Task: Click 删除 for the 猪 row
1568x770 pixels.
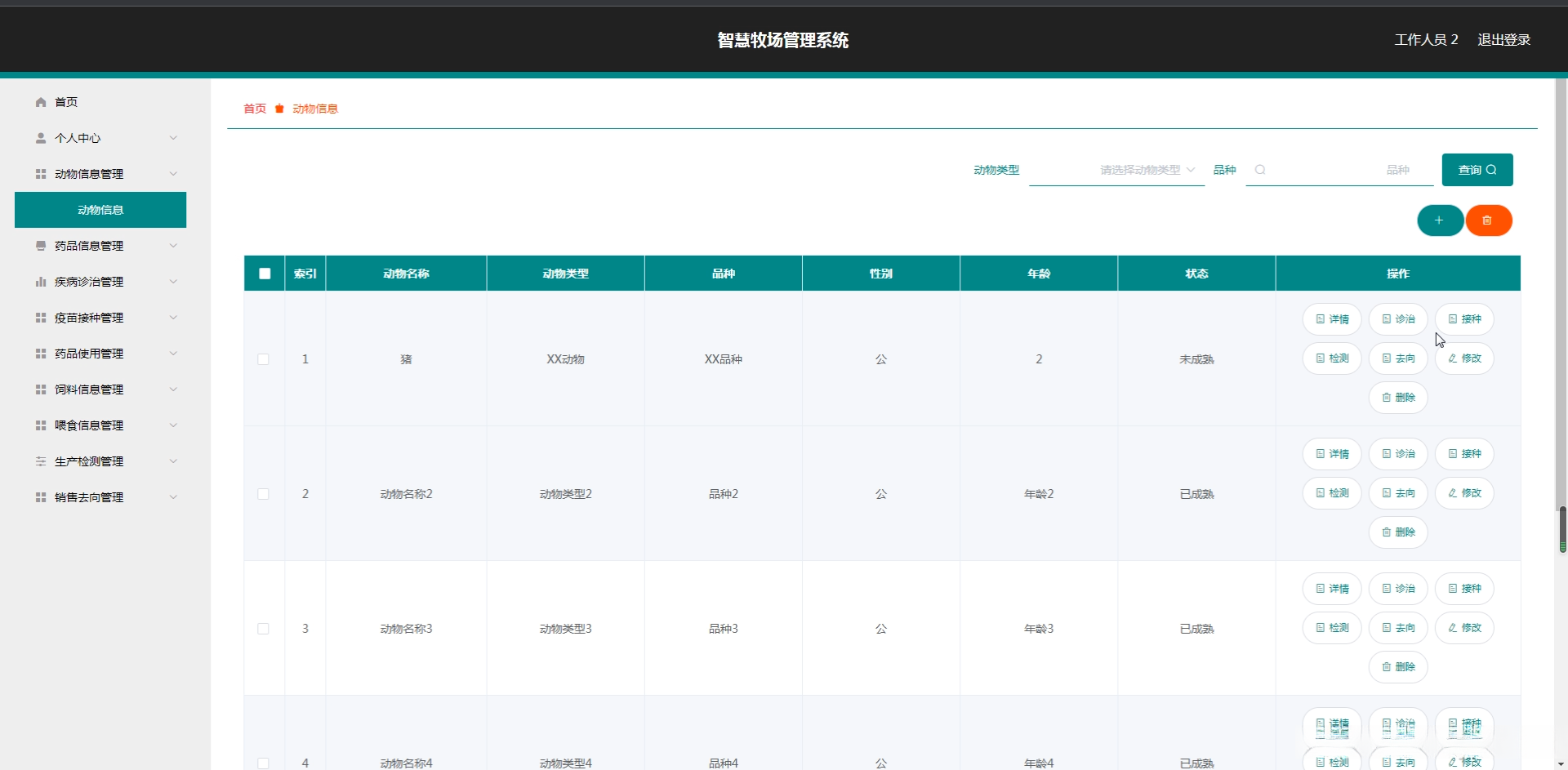Action: (x=1398, y=398)
